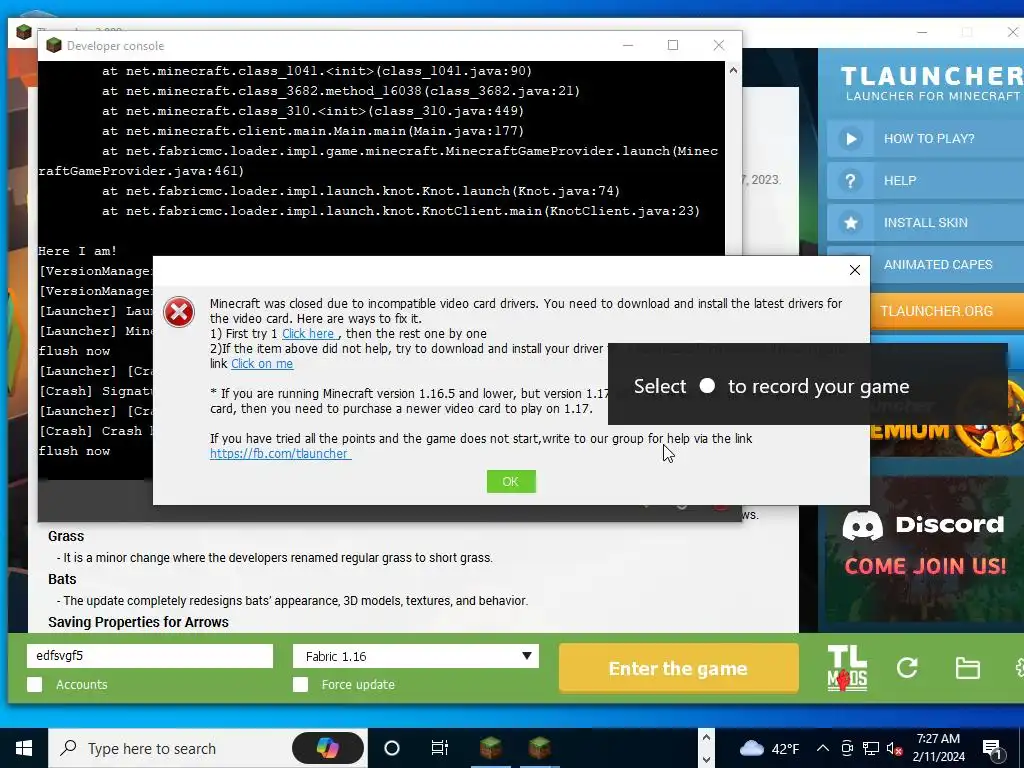Maximize the Developer console window

pyautogui.click(x=673, y=45)
